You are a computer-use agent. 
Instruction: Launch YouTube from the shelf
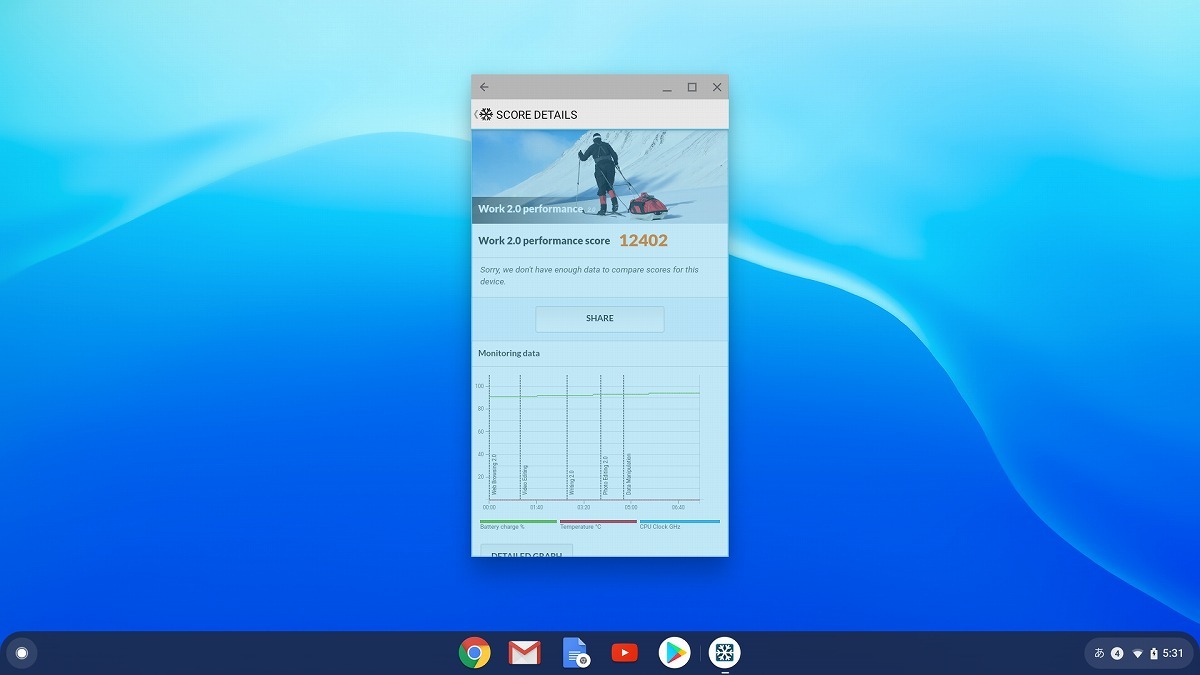coord(625,653)
